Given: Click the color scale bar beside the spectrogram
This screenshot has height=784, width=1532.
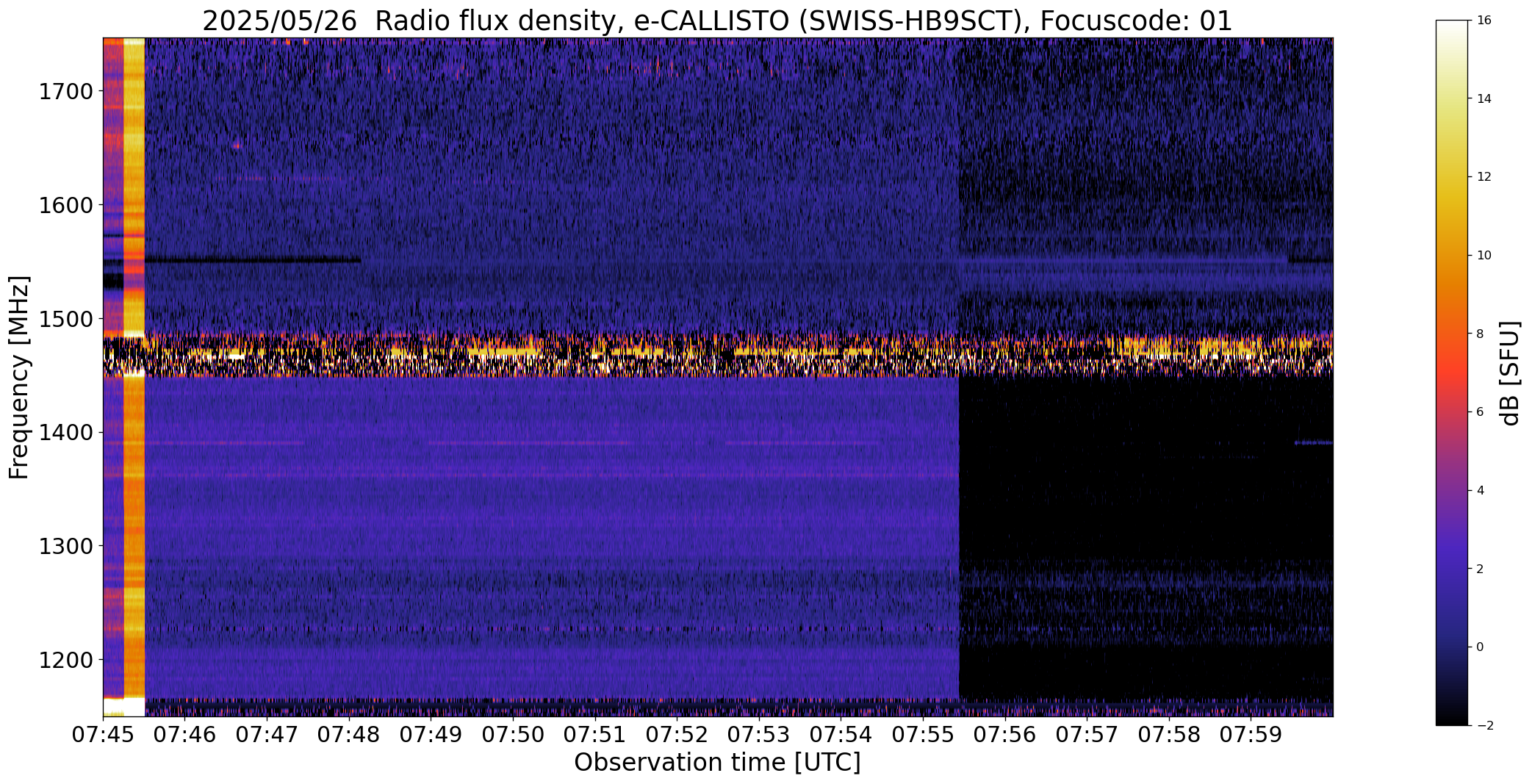Looking at the screenshot, I should 1453,373.
